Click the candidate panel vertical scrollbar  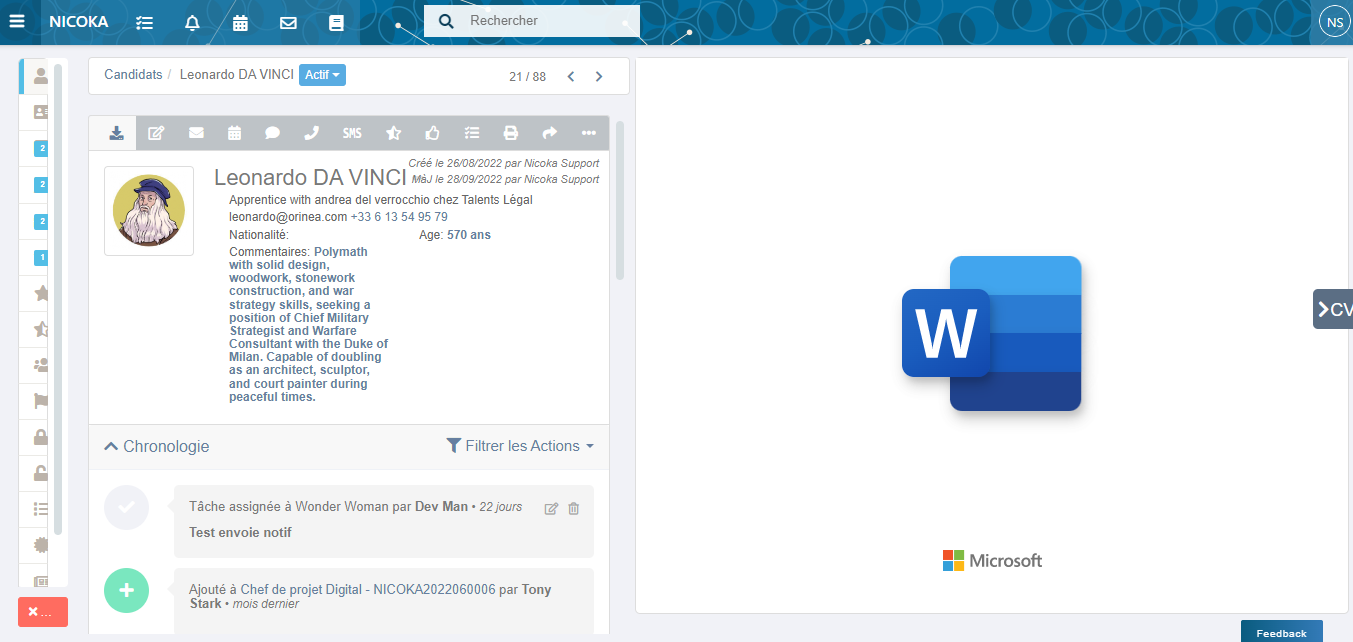pos(619,200)
